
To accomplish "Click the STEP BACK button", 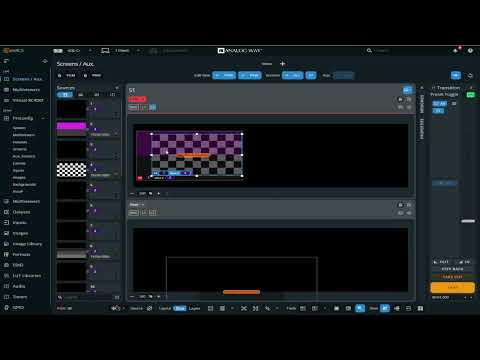I will coord(452,269).
